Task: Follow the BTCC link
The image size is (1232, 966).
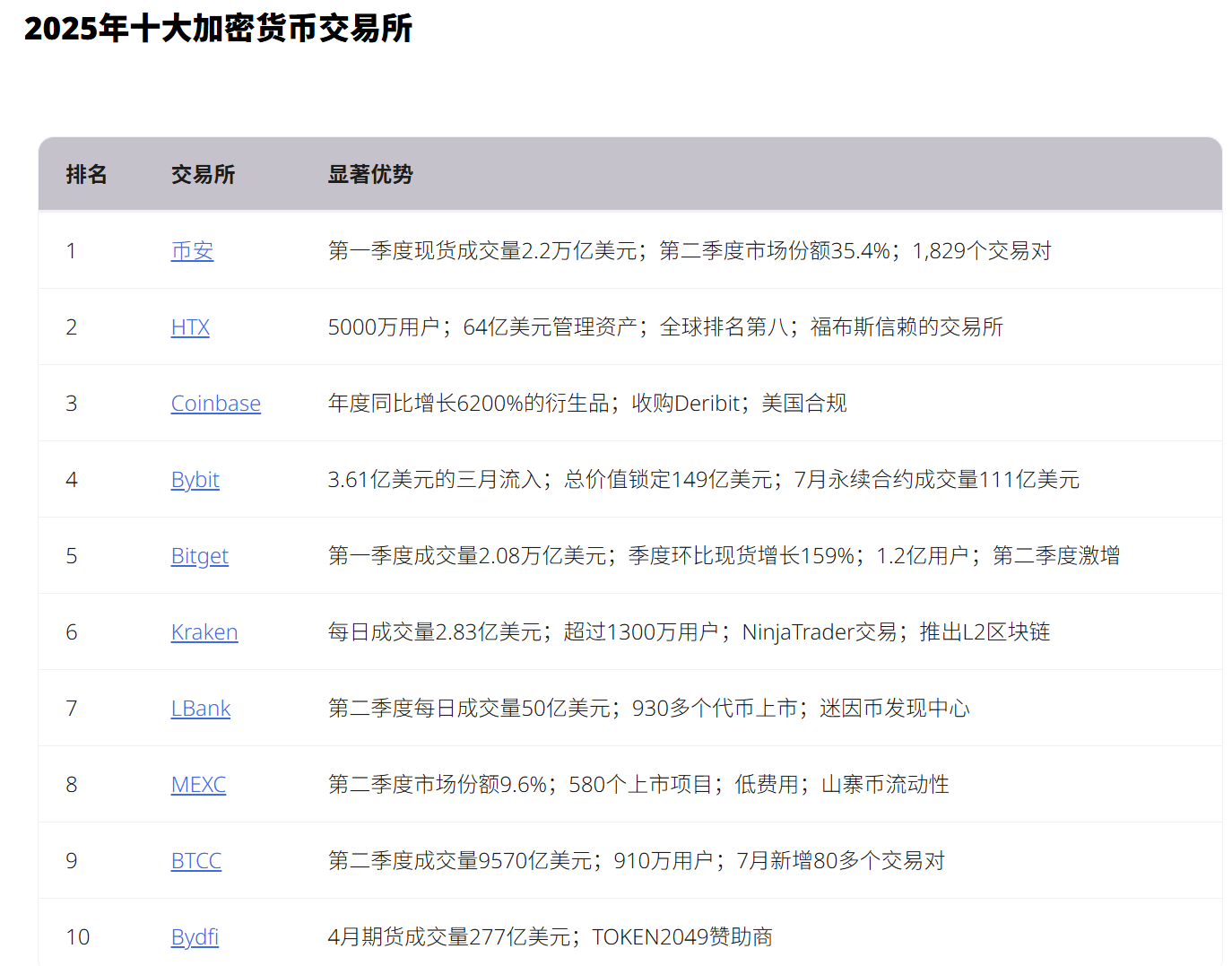Action: click(195, 861)
